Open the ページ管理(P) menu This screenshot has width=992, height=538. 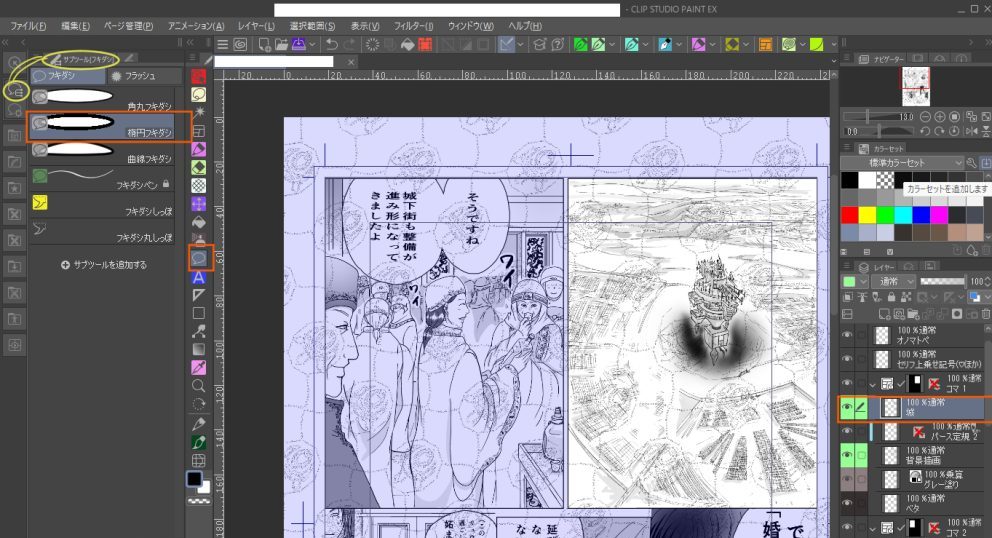click(128, 26)
